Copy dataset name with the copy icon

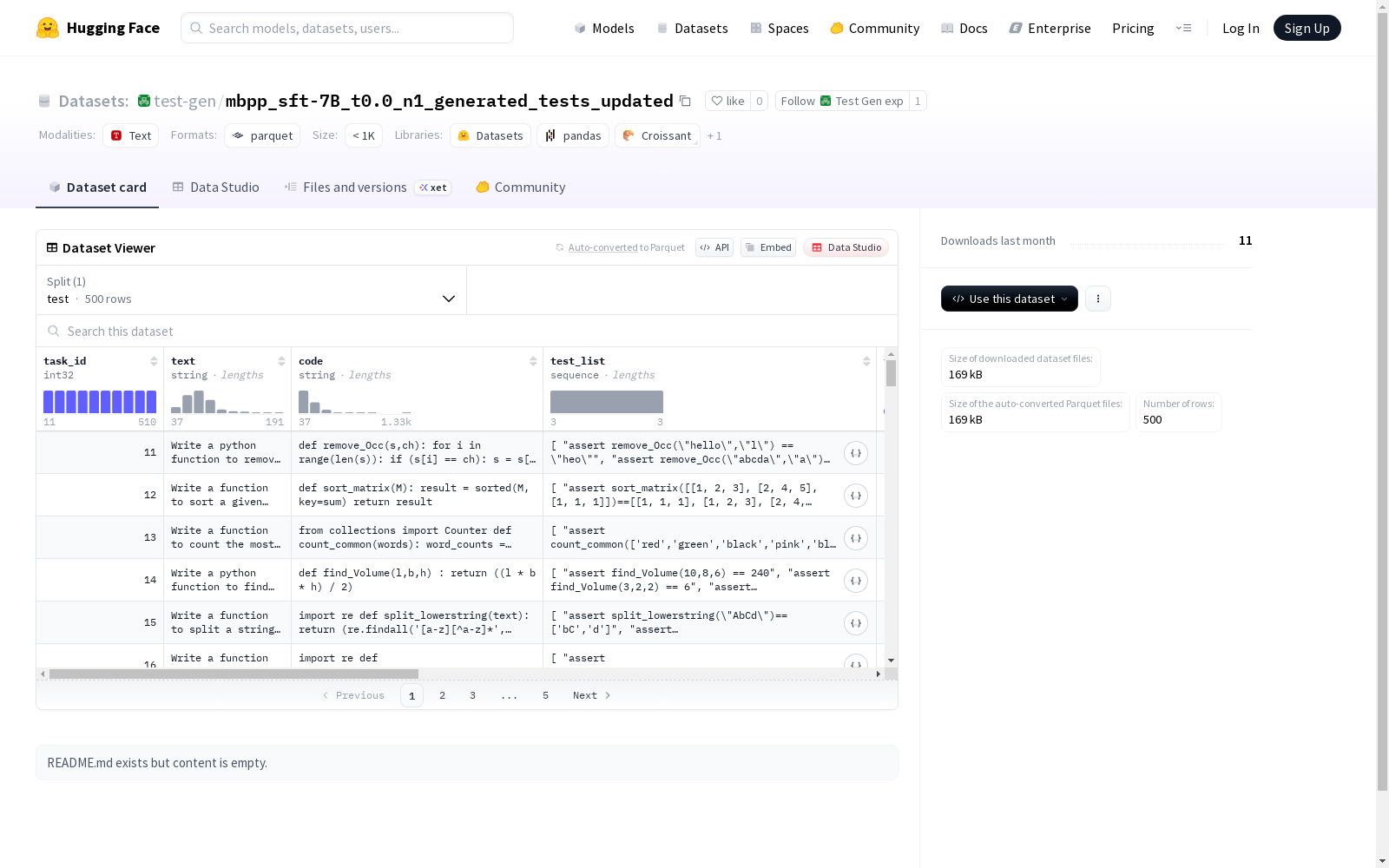(685, 101)
